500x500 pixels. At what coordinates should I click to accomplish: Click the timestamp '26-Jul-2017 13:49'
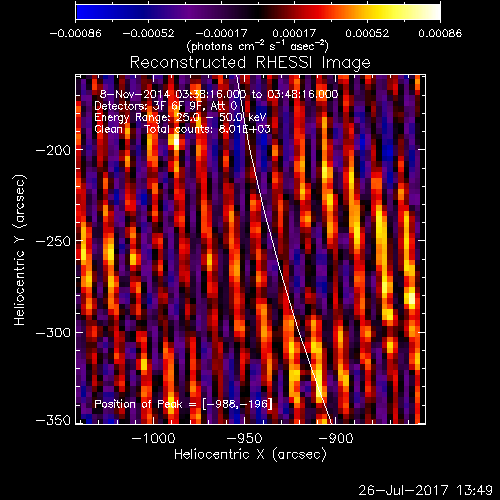(x=425, y=490)
